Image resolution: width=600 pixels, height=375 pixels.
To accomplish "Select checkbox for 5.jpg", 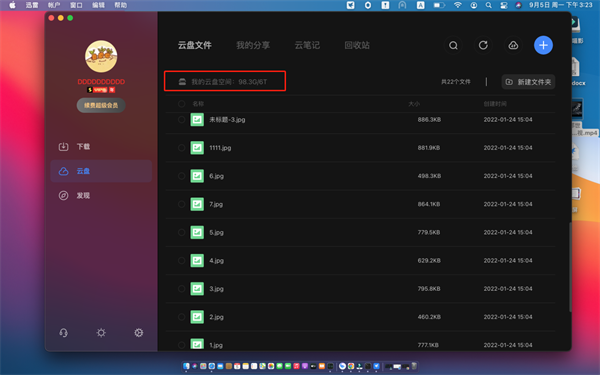I will pos(182,232).
